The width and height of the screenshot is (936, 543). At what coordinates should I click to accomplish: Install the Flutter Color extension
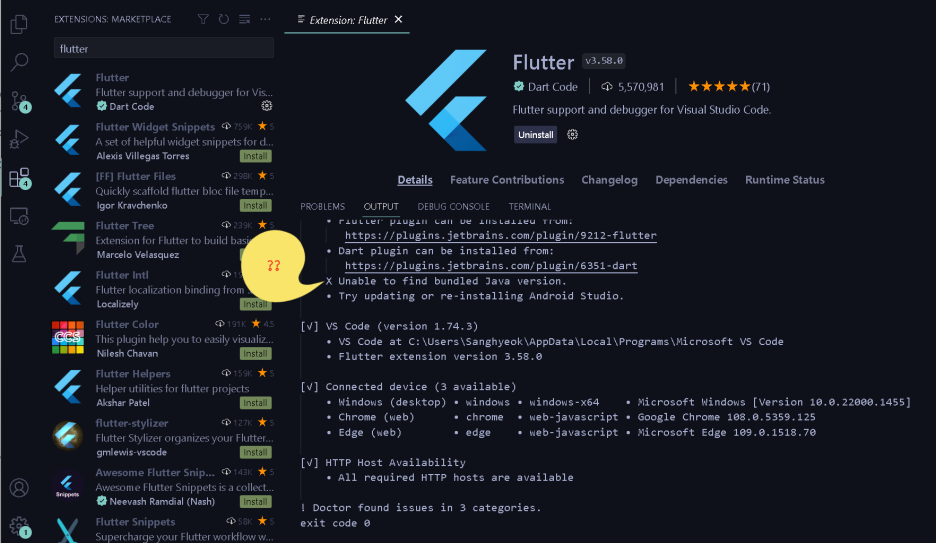coord(255,354)
